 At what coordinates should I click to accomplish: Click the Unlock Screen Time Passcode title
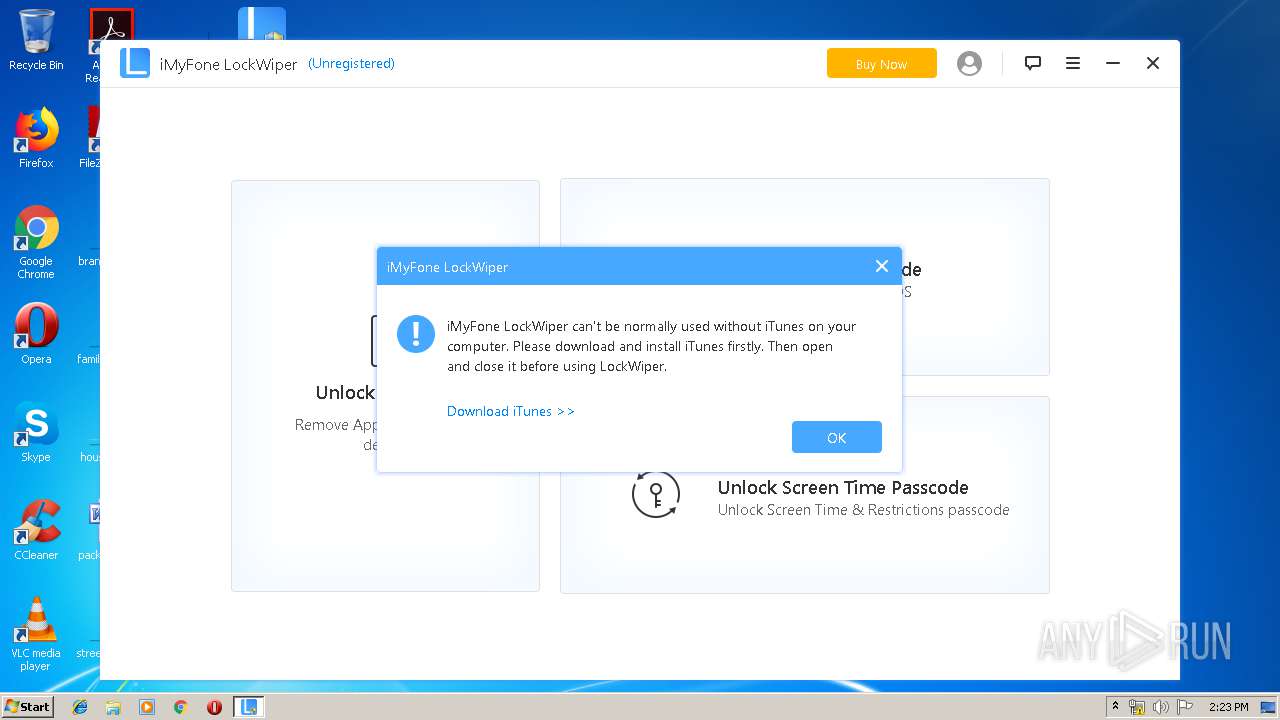(843, 487)
